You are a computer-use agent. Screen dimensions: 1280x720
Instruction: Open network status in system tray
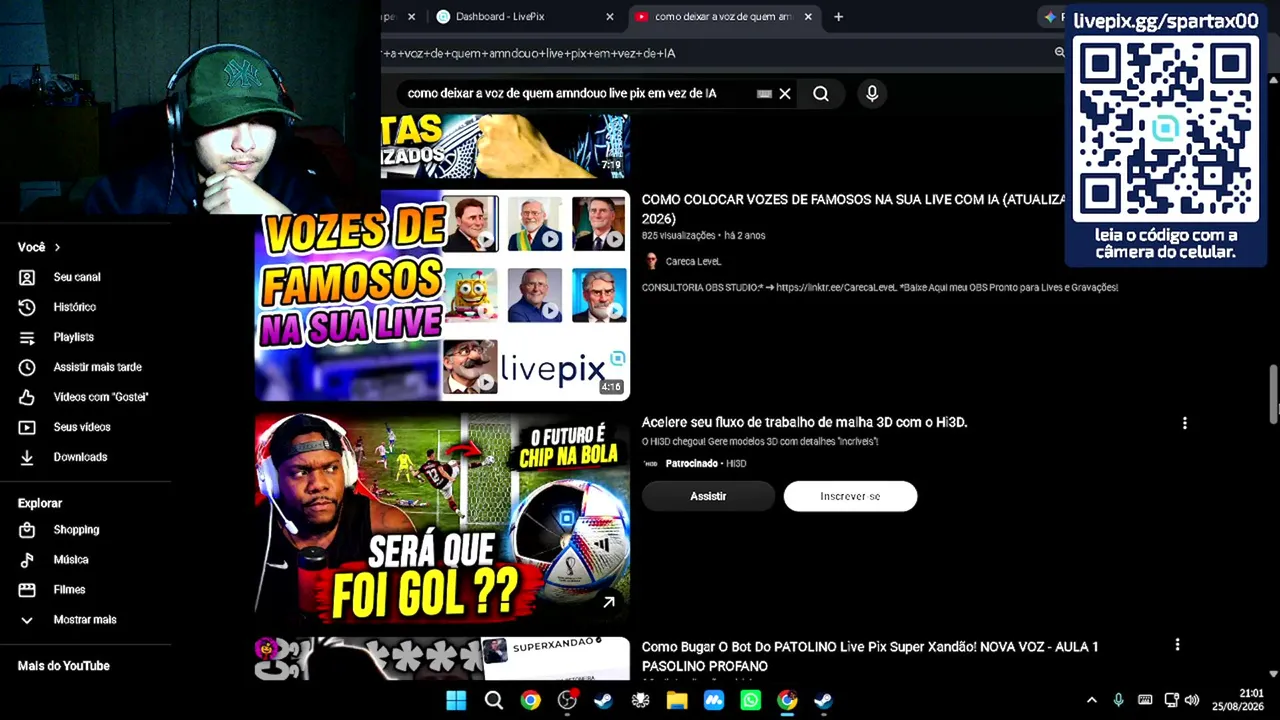(x=1171, y=700)
